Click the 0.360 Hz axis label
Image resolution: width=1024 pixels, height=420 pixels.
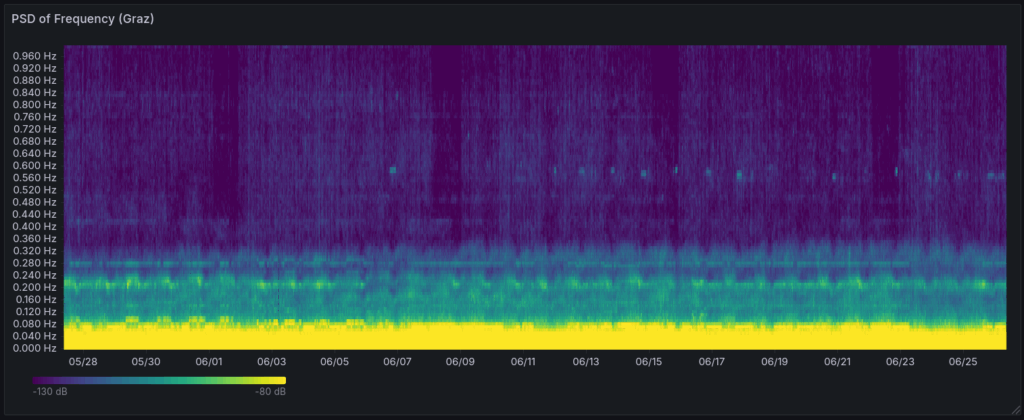click(35, 239)
